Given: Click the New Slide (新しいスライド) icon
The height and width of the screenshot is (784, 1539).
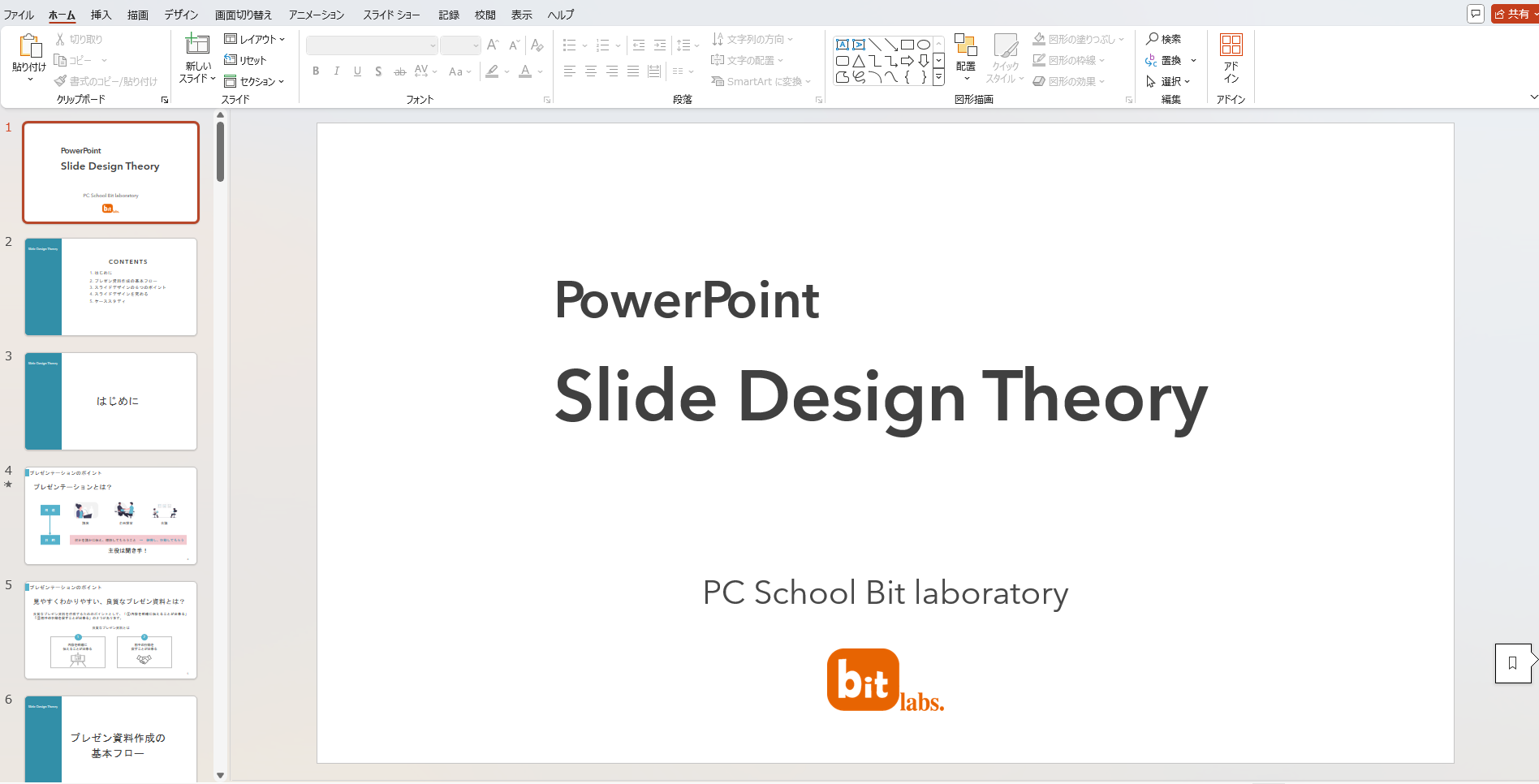Looking at the screenshot, I should (197, 45).
